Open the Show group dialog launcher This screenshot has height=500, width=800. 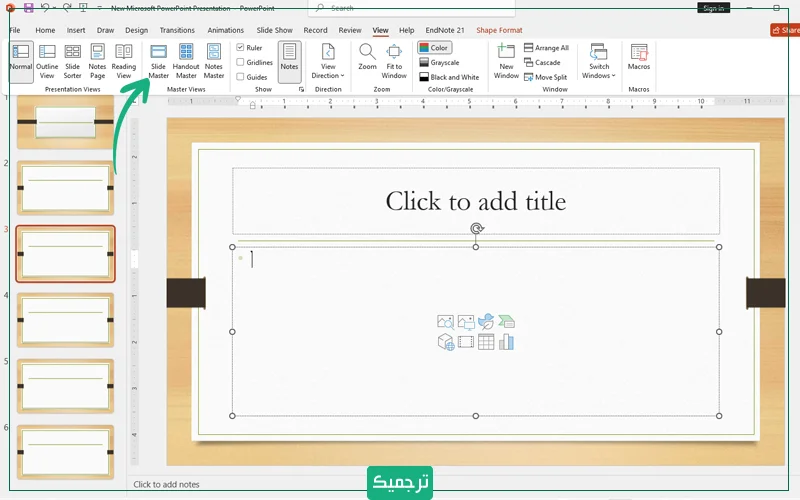301,89
